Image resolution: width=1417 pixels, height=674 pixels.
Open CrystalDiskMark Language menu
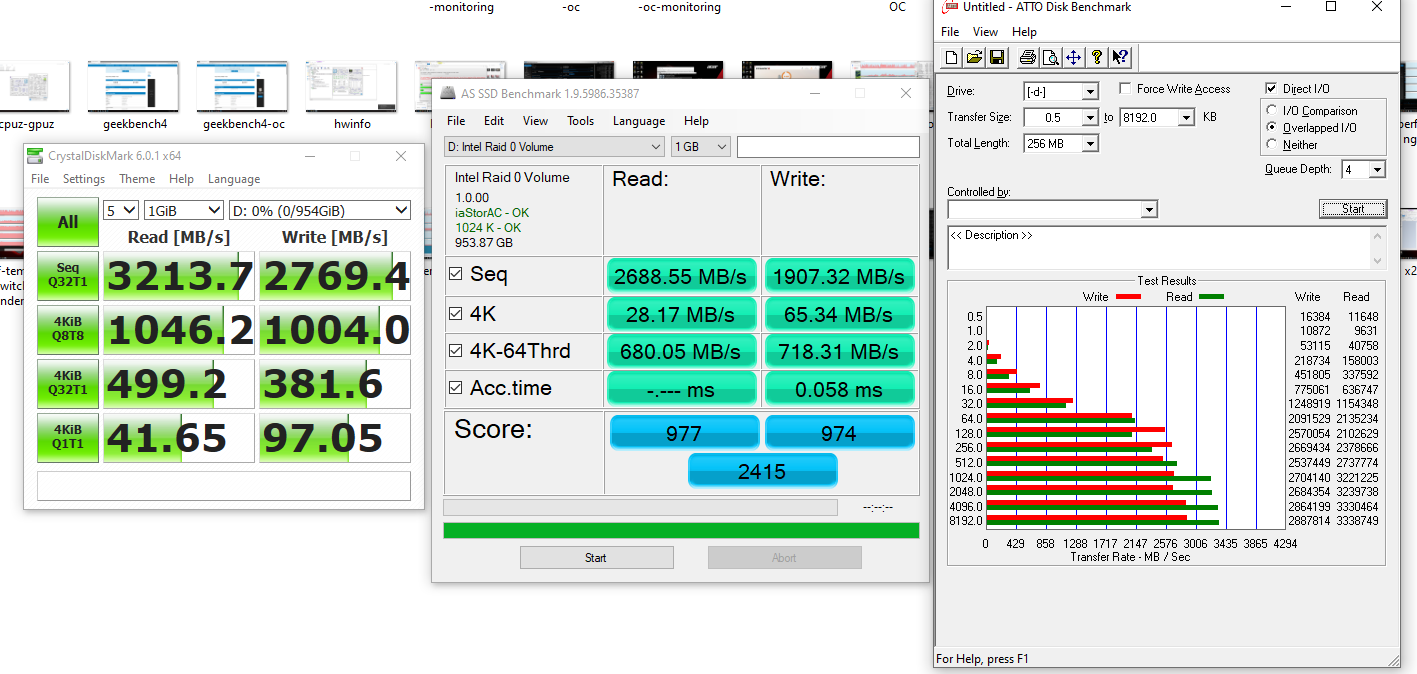coord(234,179)
